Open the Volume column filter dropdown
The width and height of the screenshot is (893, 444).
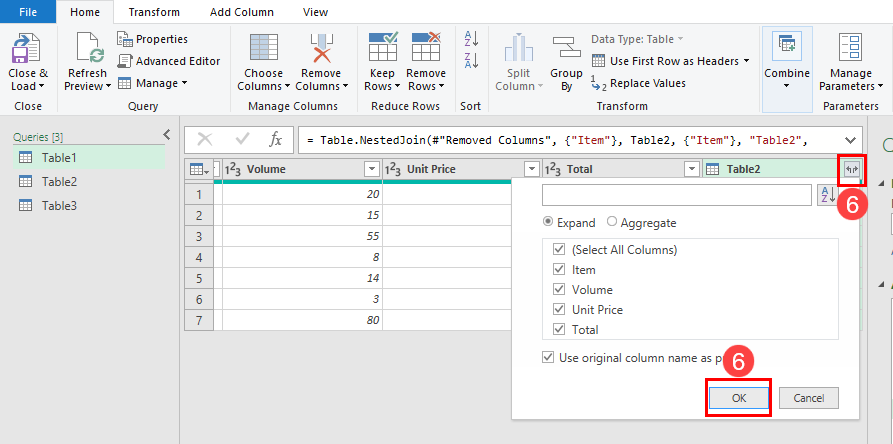coord(371,169)
